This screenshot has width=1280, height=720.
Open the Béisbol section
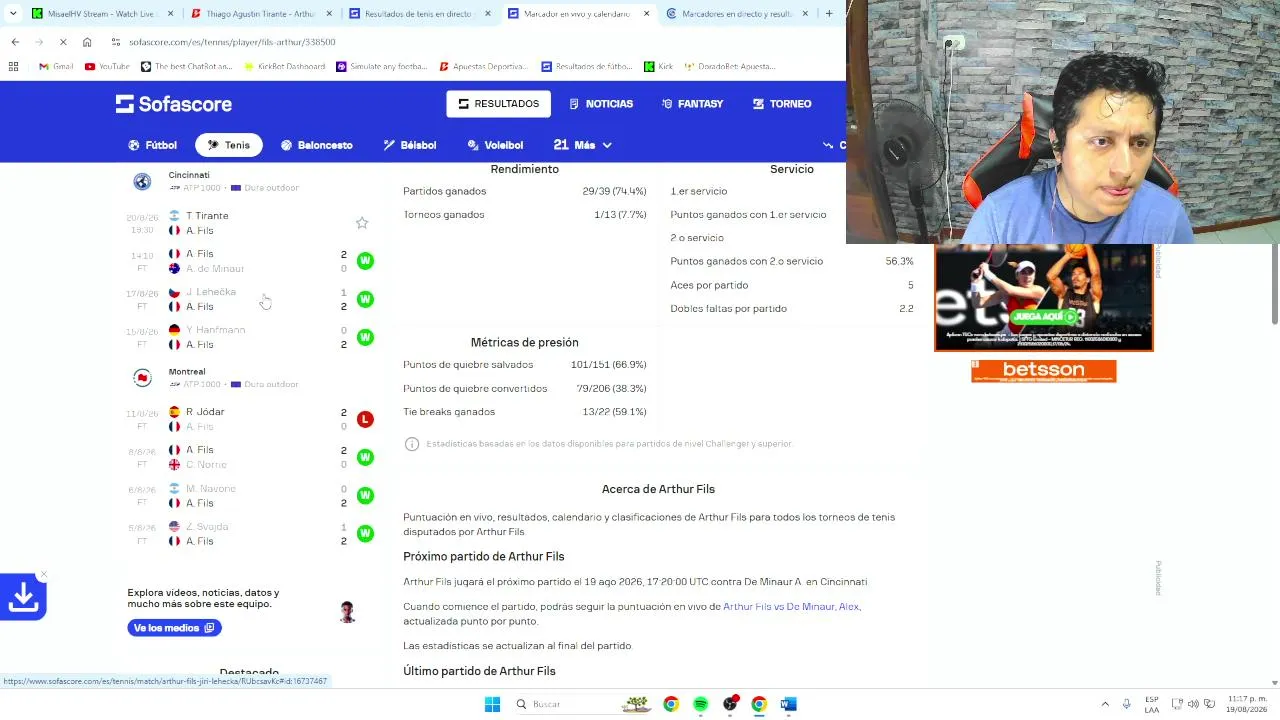click(x=410, y=145)
